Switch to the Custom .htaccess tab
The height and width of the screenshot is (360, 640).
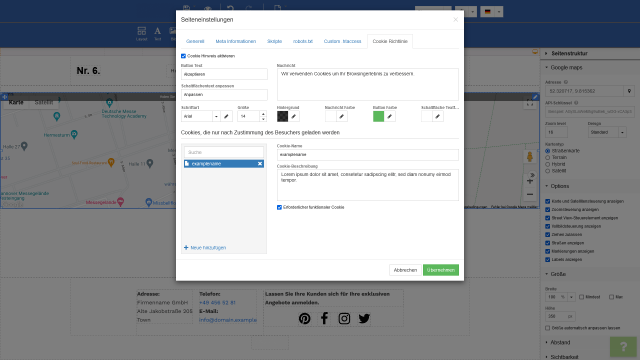pos(342,41)
